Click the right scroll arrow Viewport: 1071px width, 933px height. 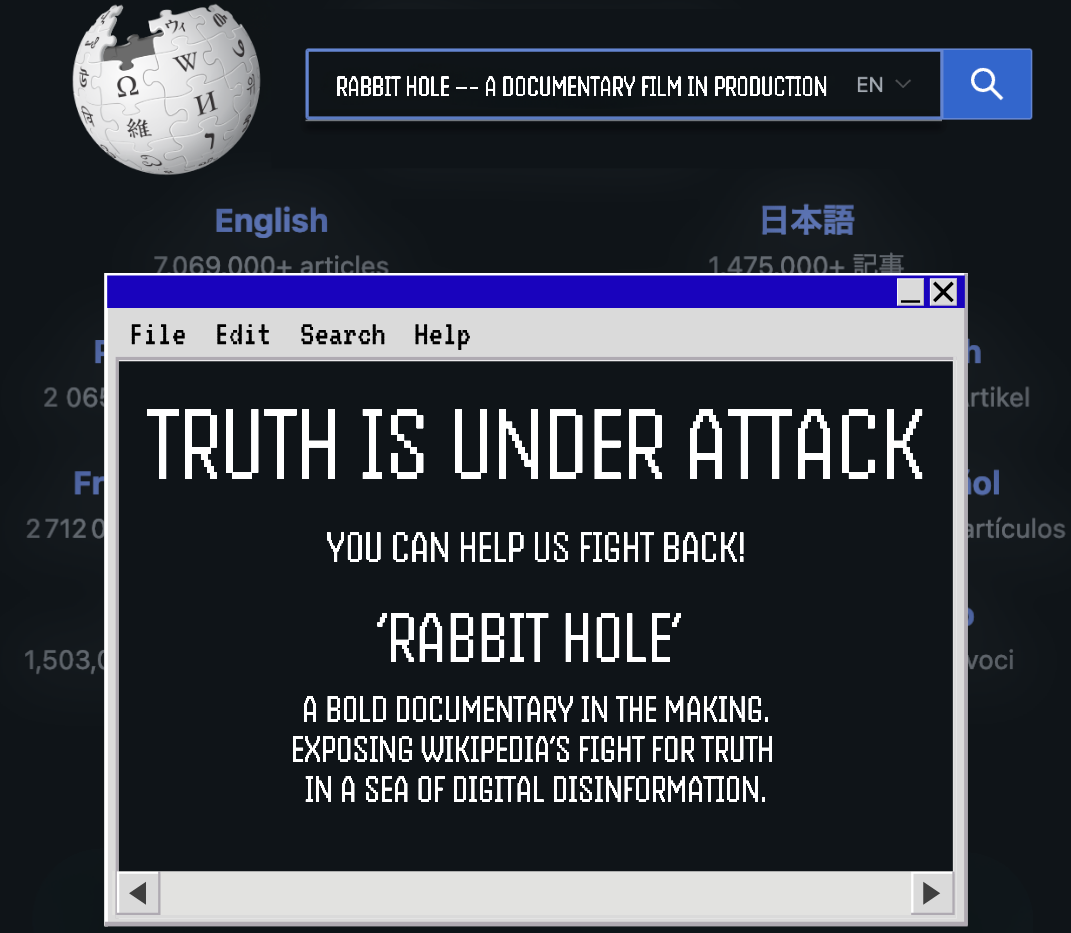(x=932, y=893)
